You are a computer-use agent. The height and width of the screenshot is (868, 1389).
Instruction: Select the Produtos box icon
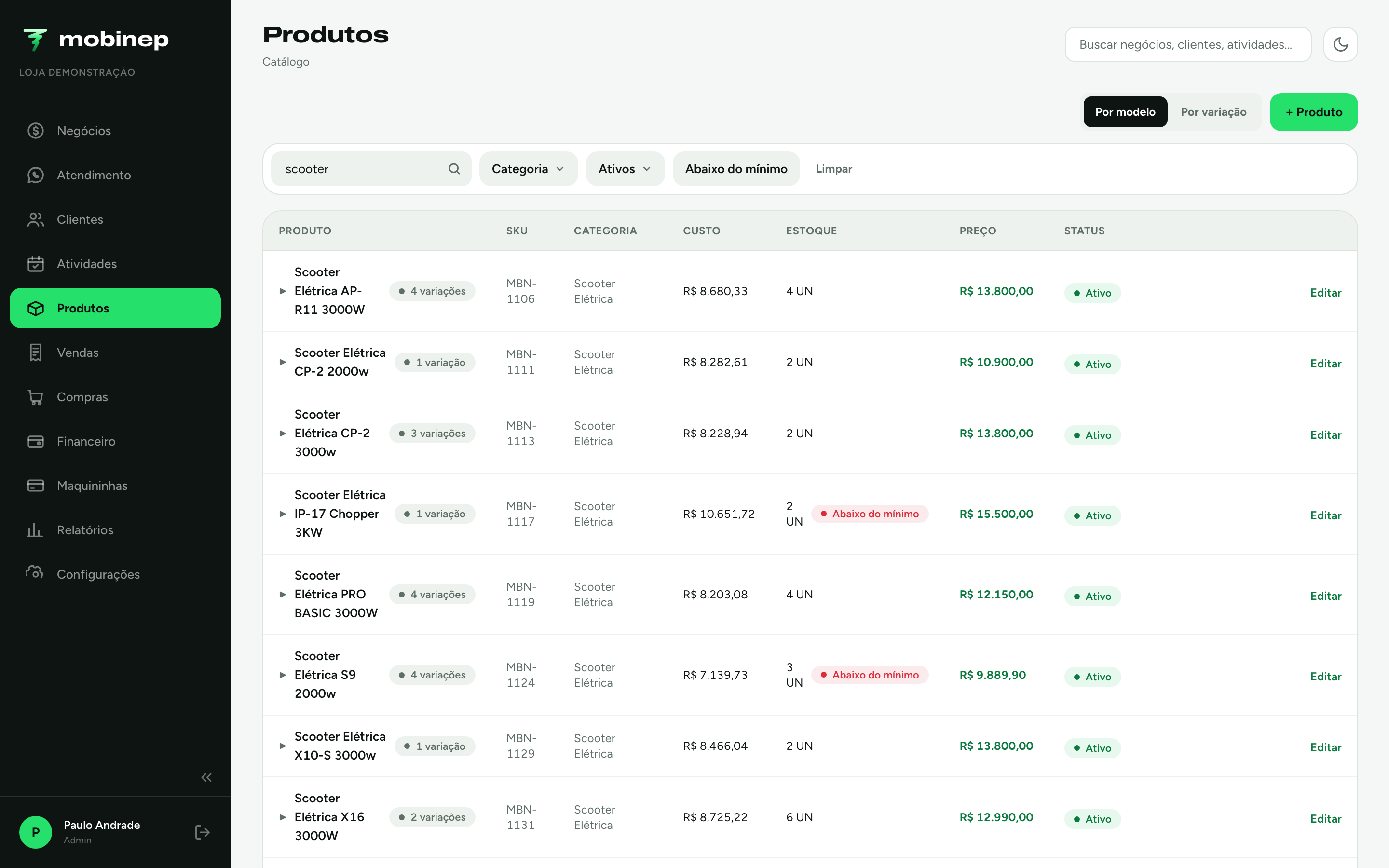(x=36, y=308)
